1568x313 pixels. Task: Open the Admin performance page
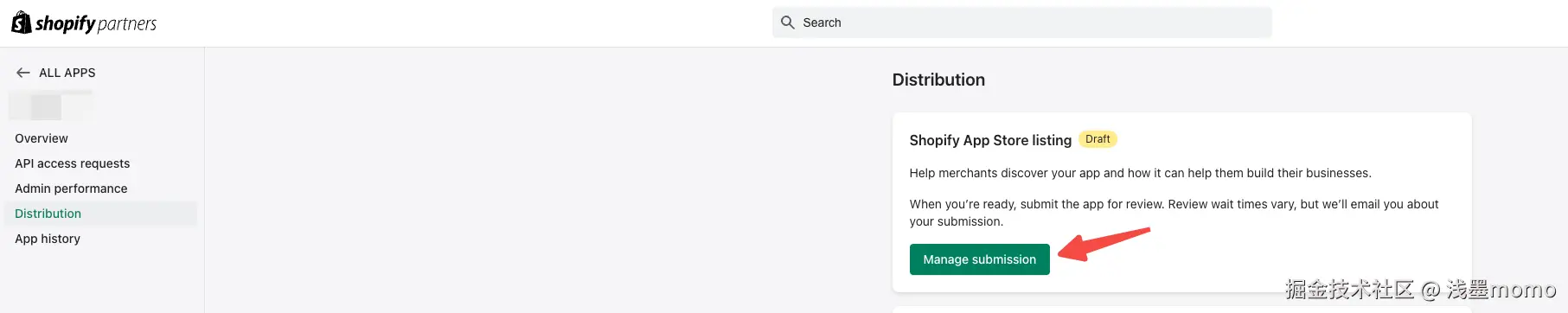(x=71, y=188)
